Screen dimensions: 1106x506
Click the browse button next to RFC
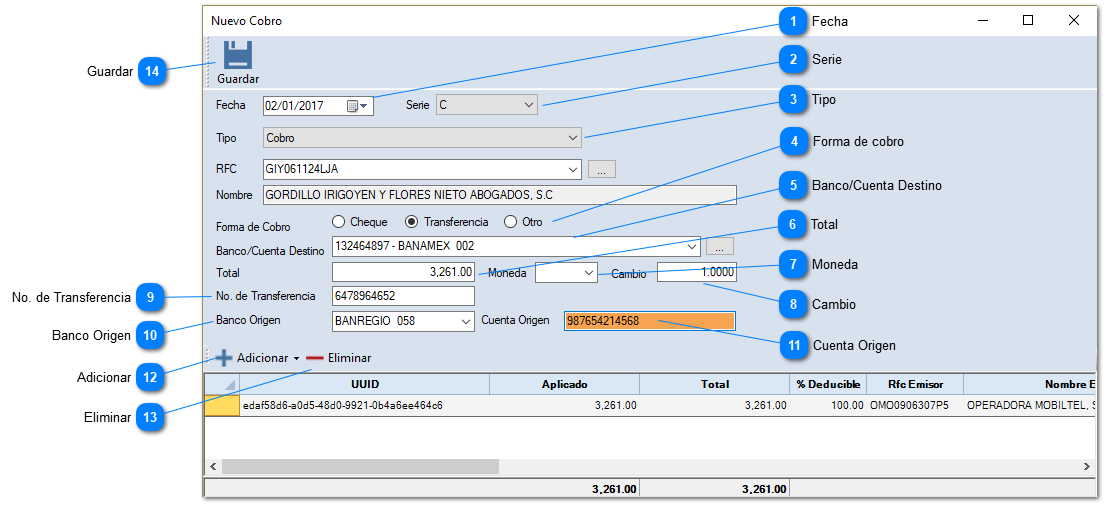click(601, 170)
